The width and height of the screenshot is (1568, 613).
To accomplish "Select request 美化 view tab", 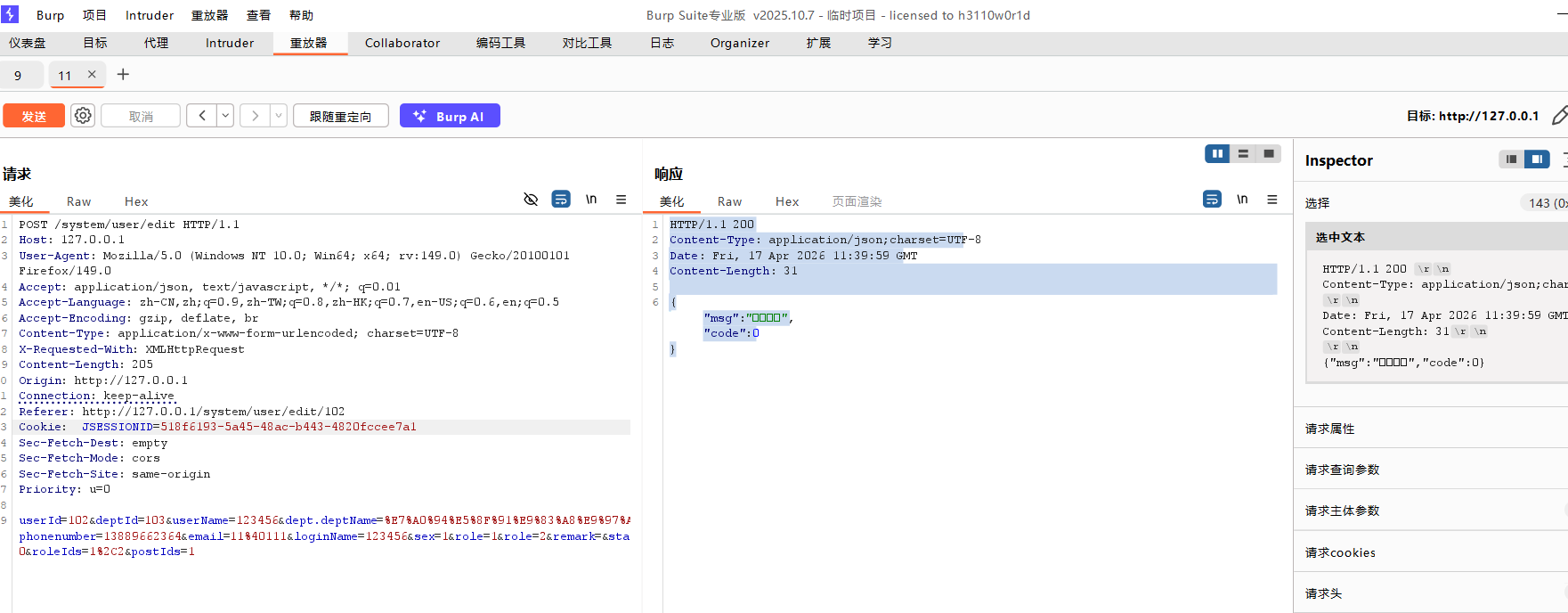I will pyautogui.click(x=21, y=201).
